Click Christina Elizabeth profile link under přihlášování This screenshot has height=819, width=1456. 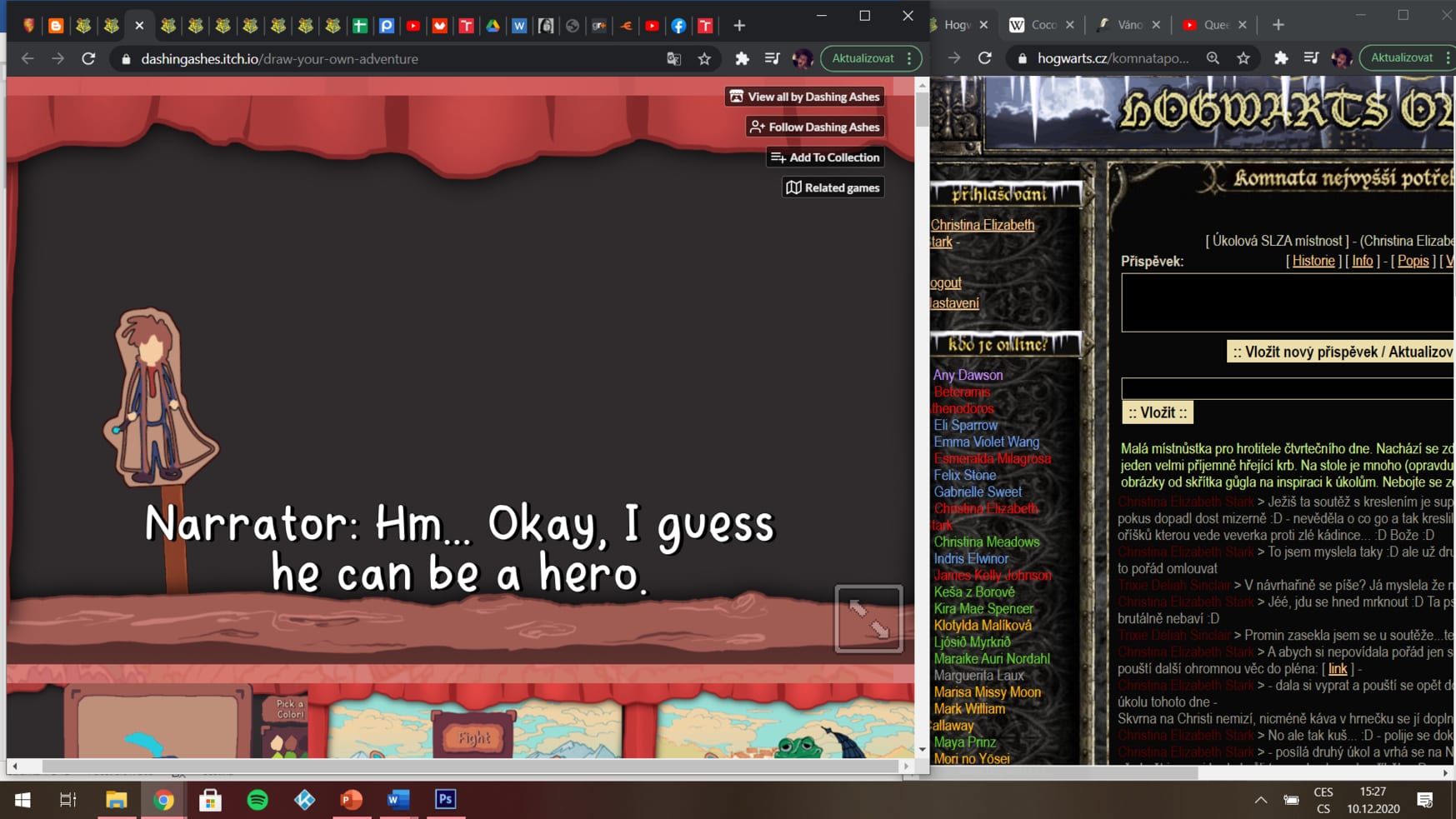pos(982,225)
